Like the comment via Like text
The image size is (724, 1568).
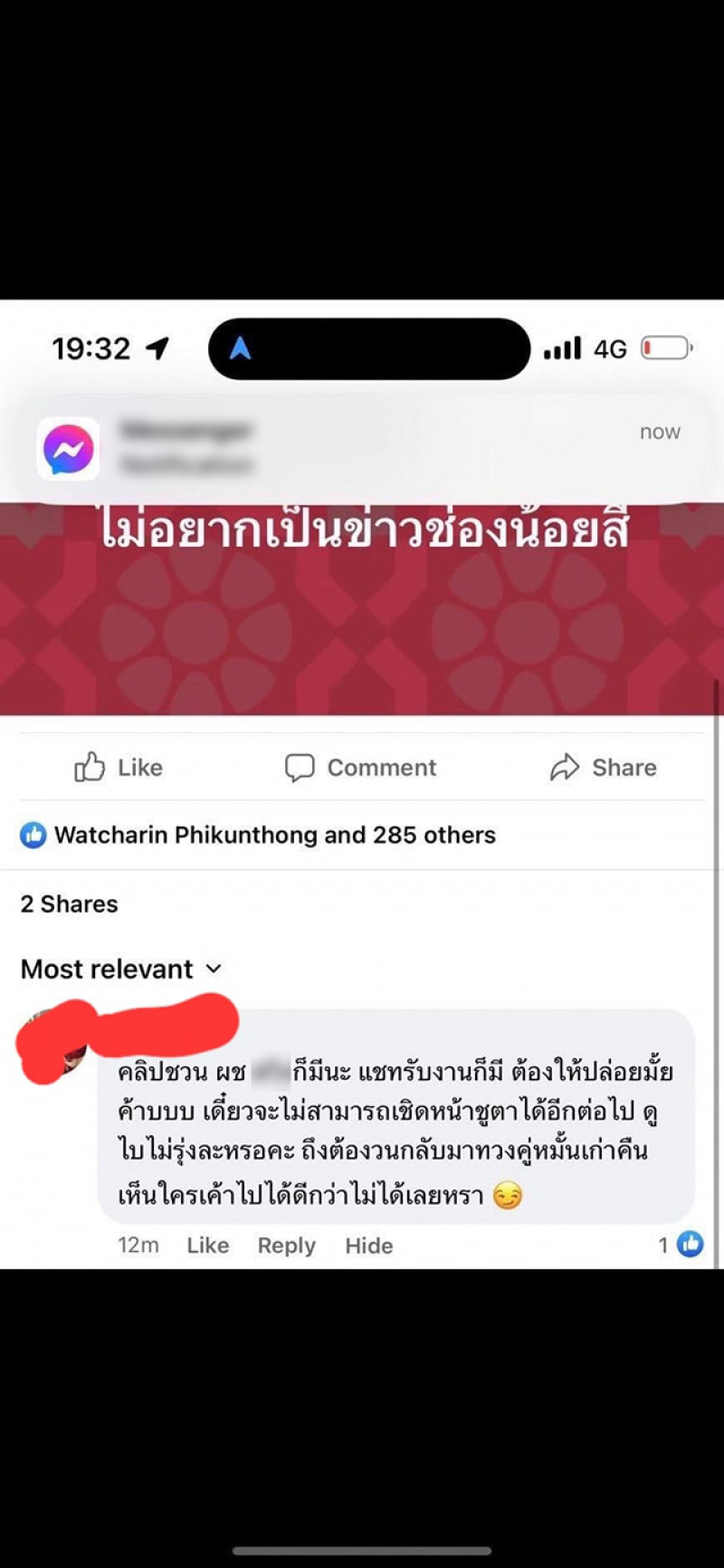(207, 1245)
